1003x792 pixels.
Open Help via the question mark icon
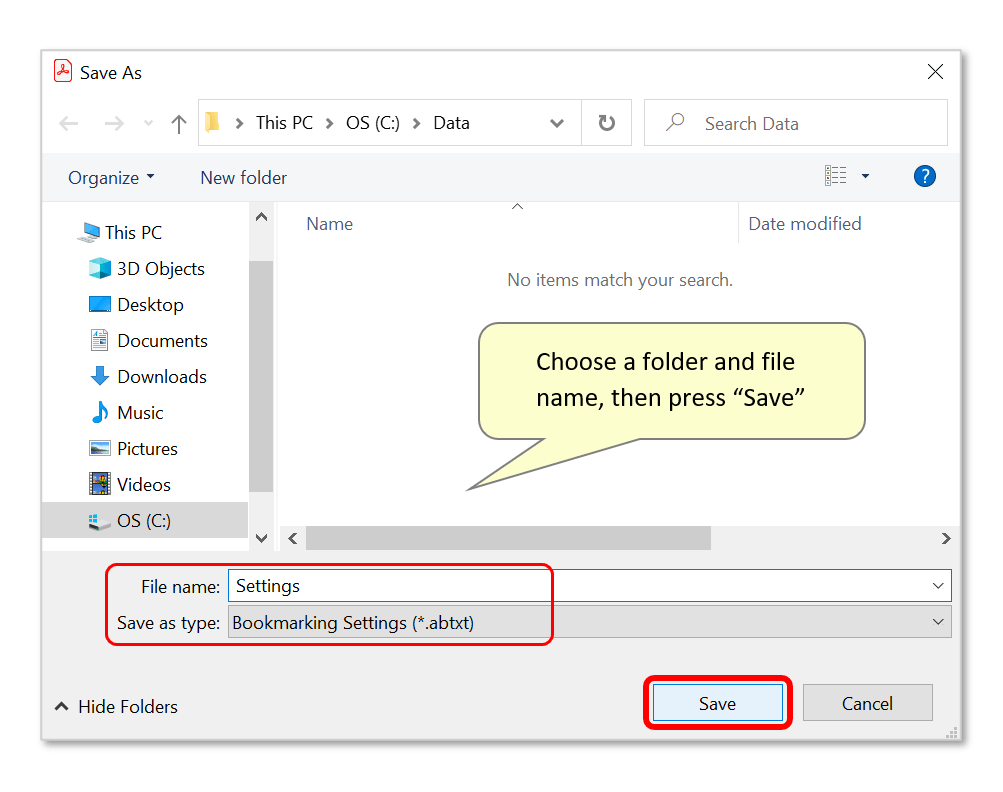tap(924, 176)
